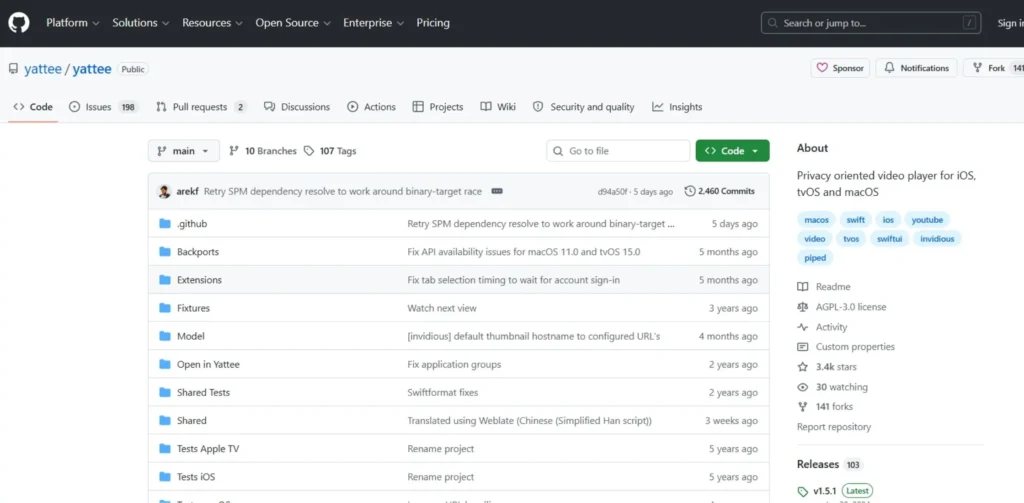The width and height of the screenshot is (1024, 503).
Task: Click the Tests iOS folder icon
Action: pyautogui.click(x=165, y=476)
